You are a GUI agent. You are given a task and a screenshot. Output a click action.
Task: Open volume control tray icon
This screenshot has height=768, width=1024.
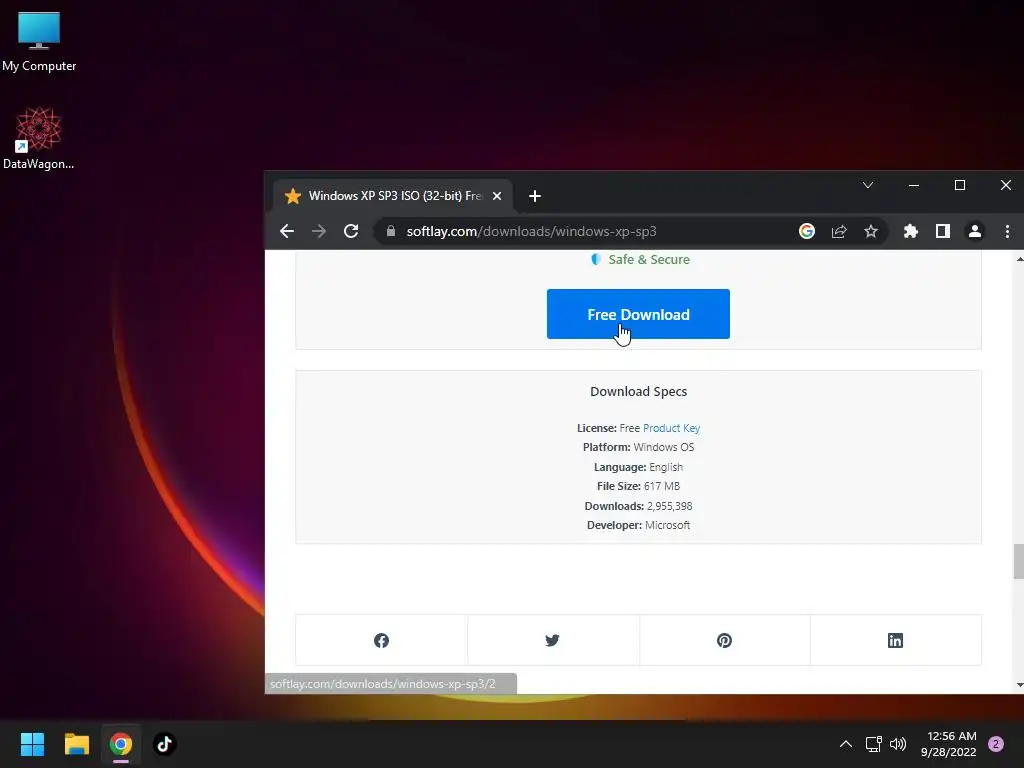[x=898, y=744]
